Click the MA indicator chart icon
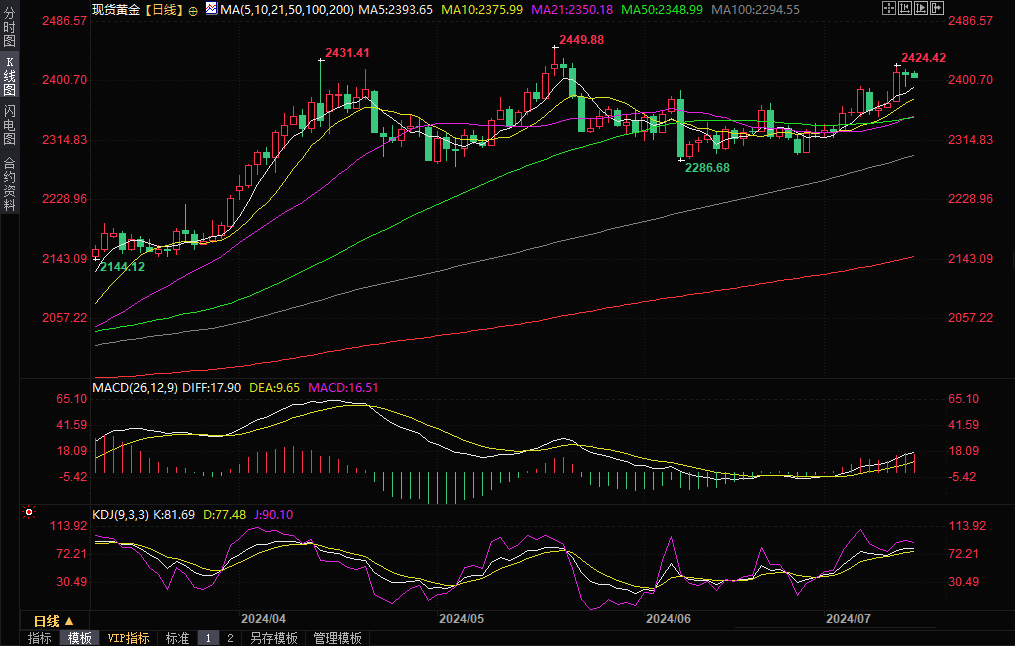This screenshot has height=646, width=1015. click(x=210, y=8)
